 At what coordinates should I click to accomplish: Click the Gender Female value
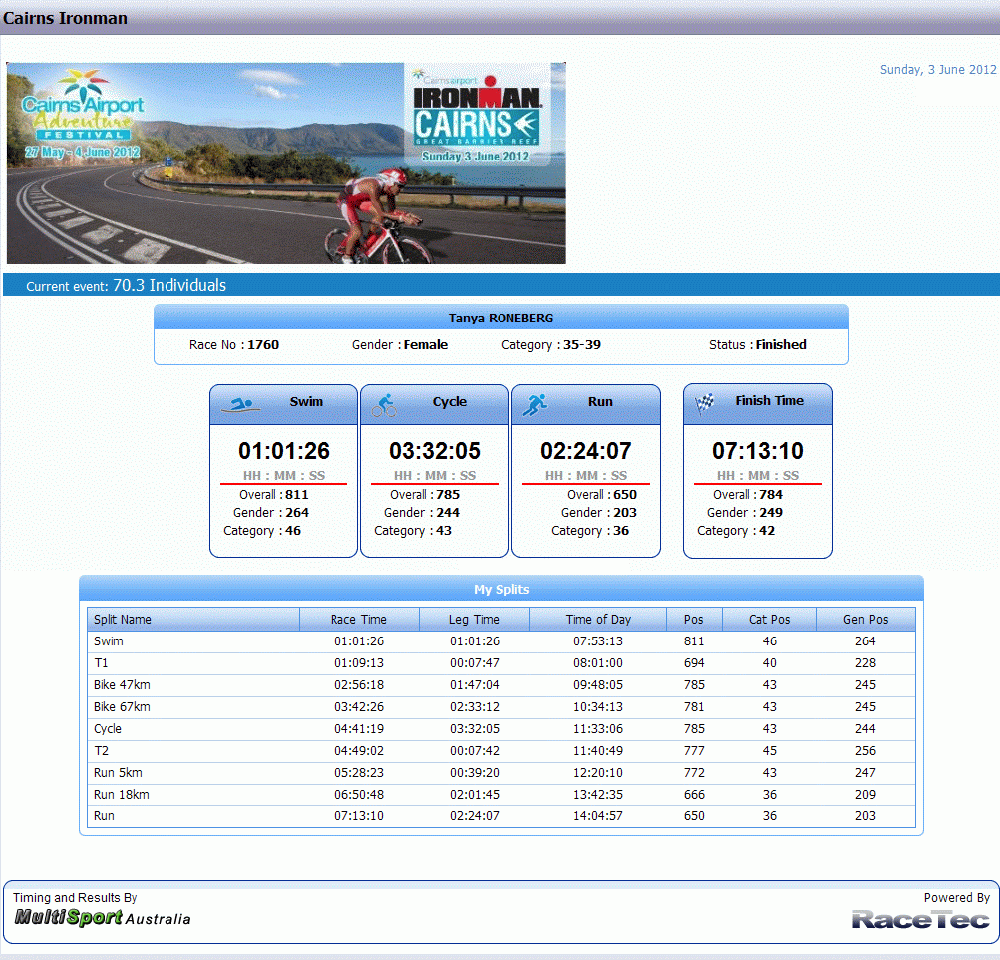[425, 344]
